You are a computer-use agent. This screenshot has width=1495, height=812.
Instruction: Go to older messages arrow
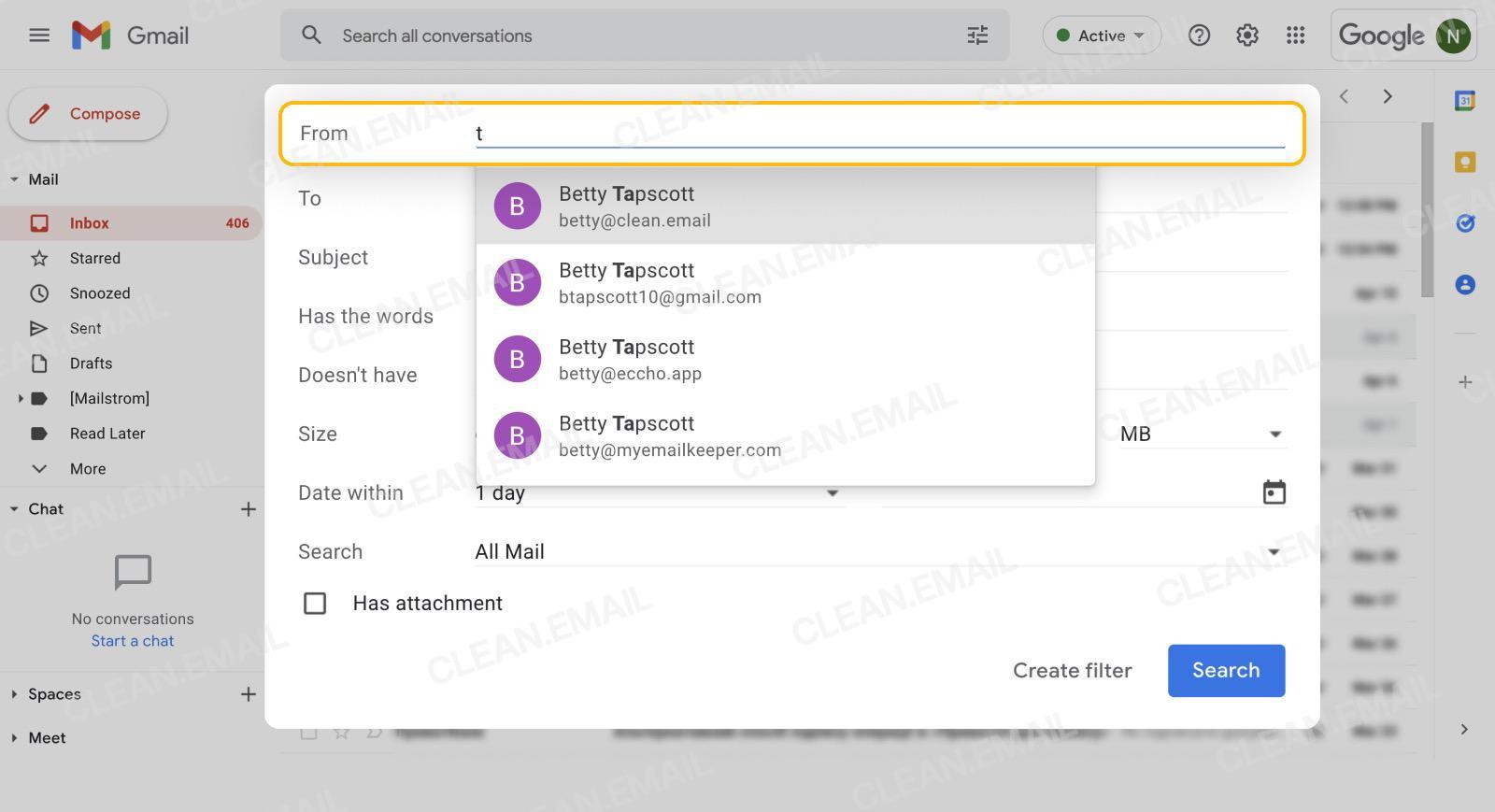tap(1388, 96)
